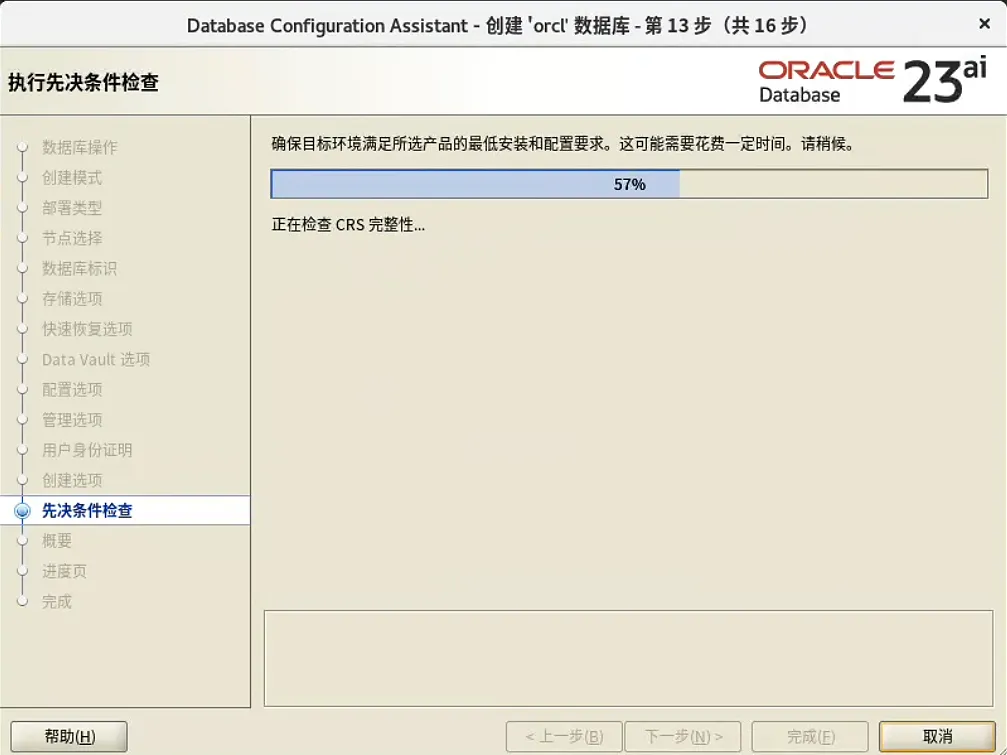The height and width of the screenshot is (755, 1007).
Task: Click the 创建模式 step circle indicator
Action: 22,178
